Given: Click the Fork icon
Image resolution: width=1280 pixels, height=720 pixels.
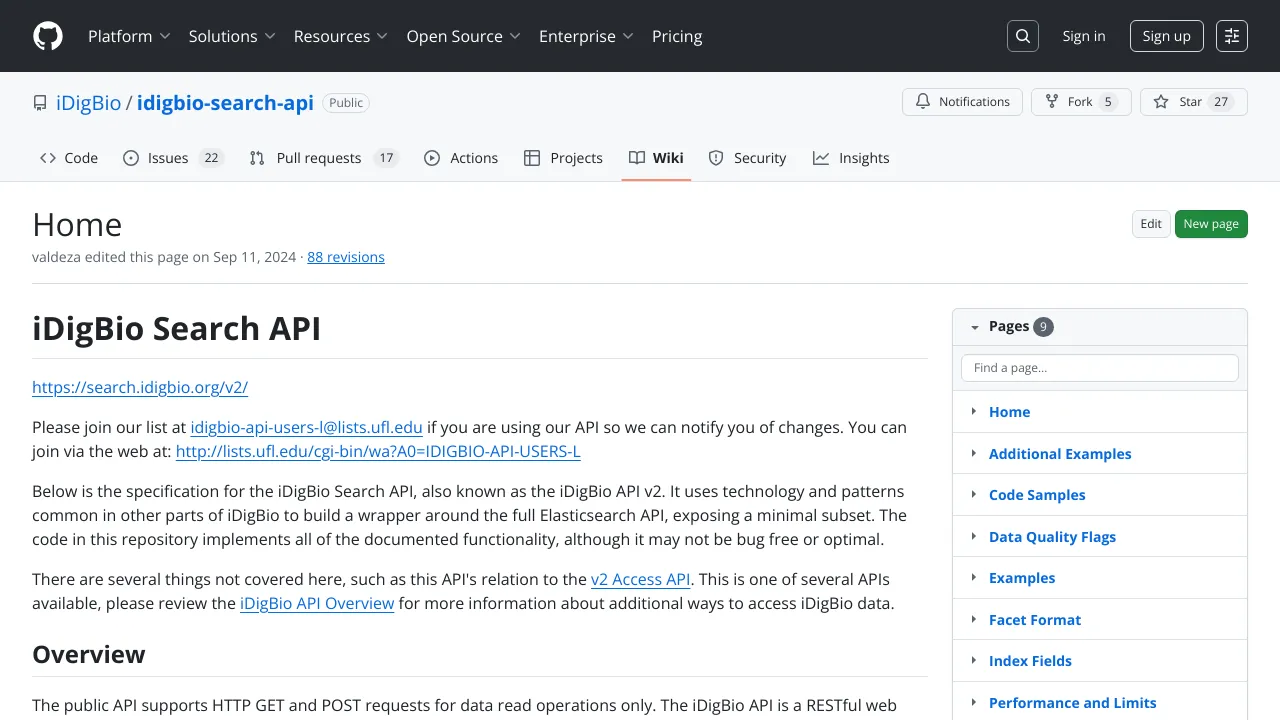Looking at the screenshot, I should [x=1052, y=102].
